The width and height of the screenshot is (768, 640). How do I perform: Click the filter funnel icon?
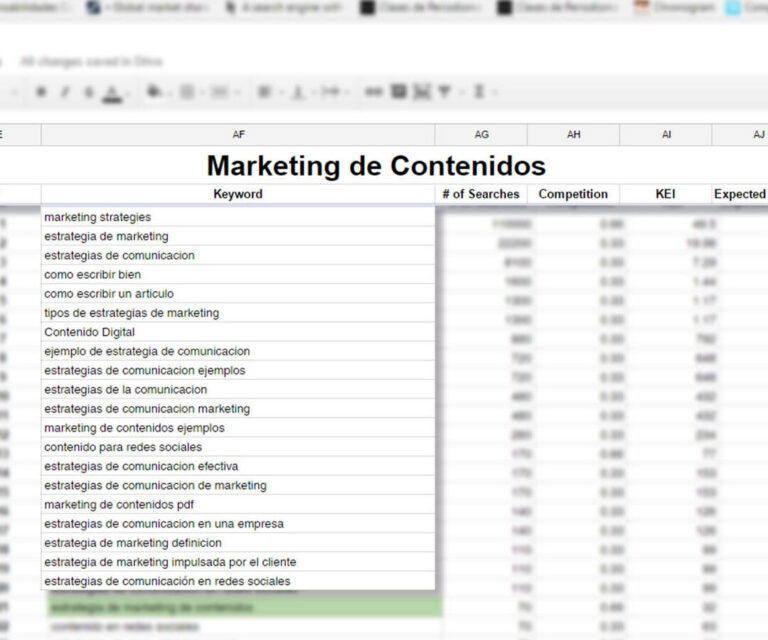445,92
